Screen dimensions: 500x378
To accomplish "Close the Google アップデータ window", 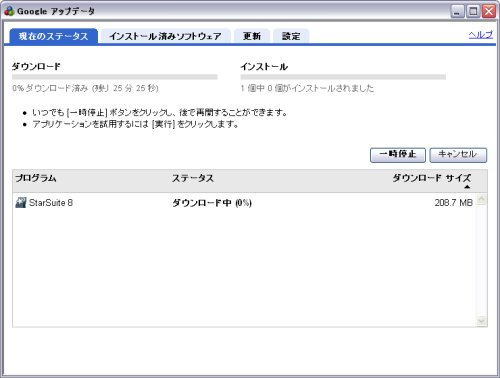I will coord(489,11).
